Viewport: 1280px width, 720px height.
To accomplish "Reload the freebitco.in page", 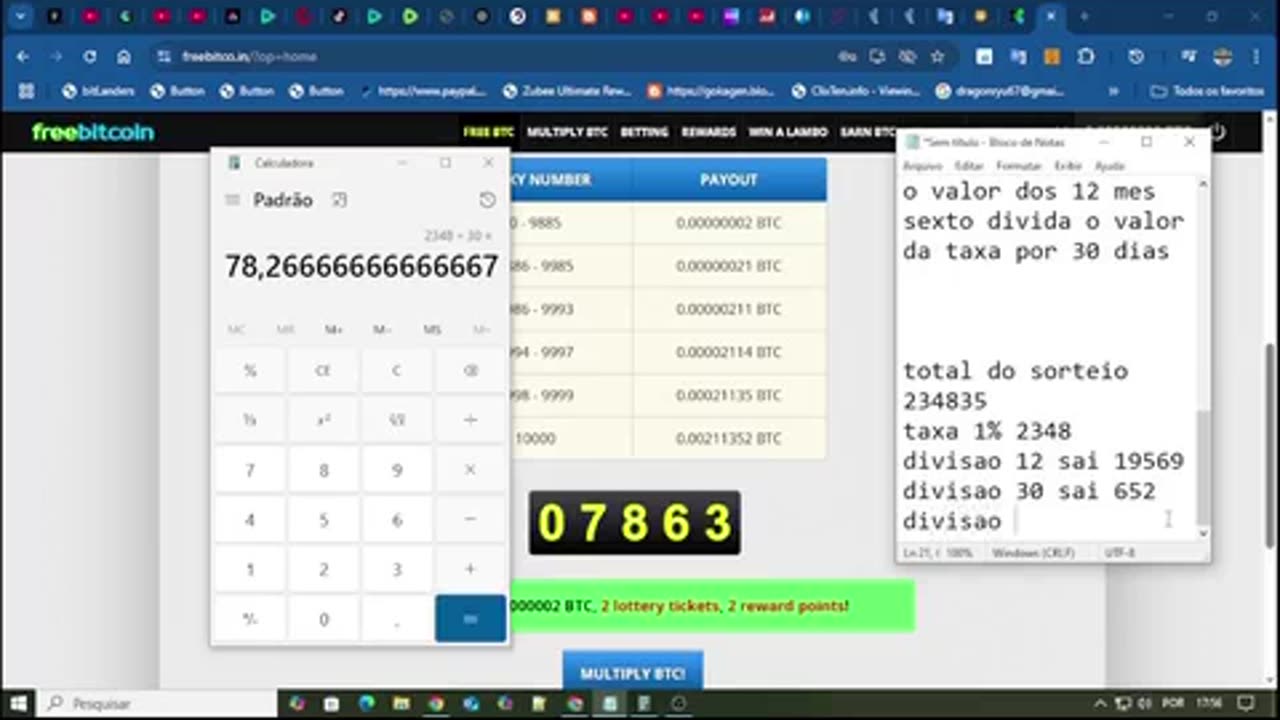I will 90,57.
